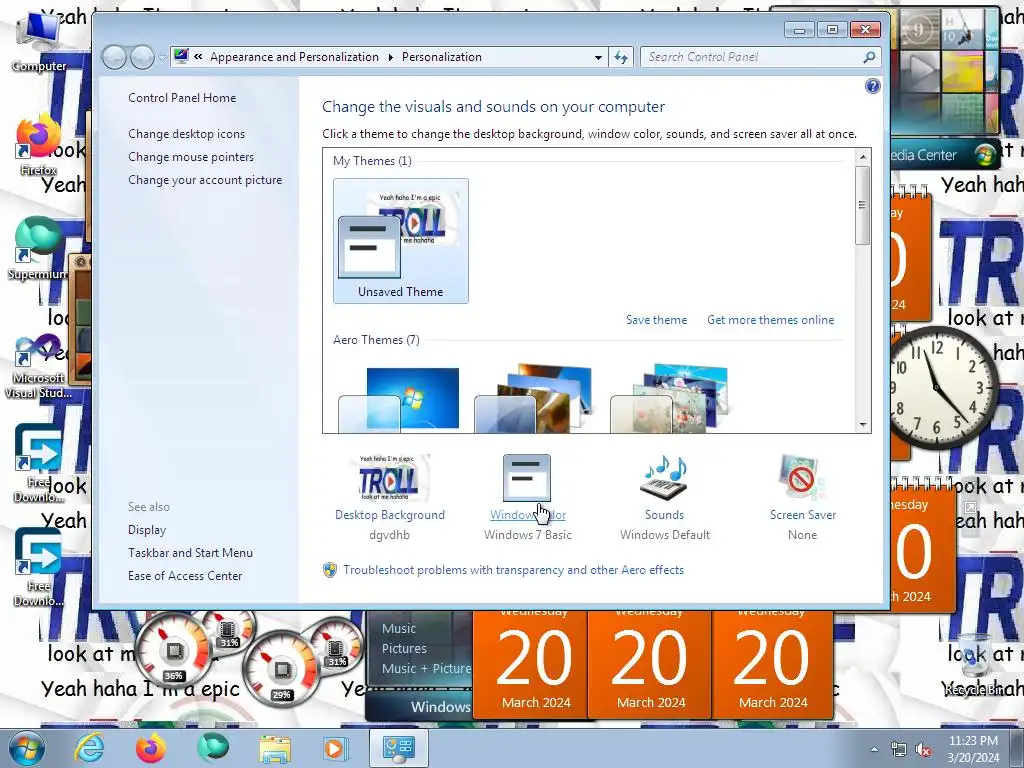The image size is (1024, 768).
Task: Open Ease of Access Center link
Action: [185, 575]
